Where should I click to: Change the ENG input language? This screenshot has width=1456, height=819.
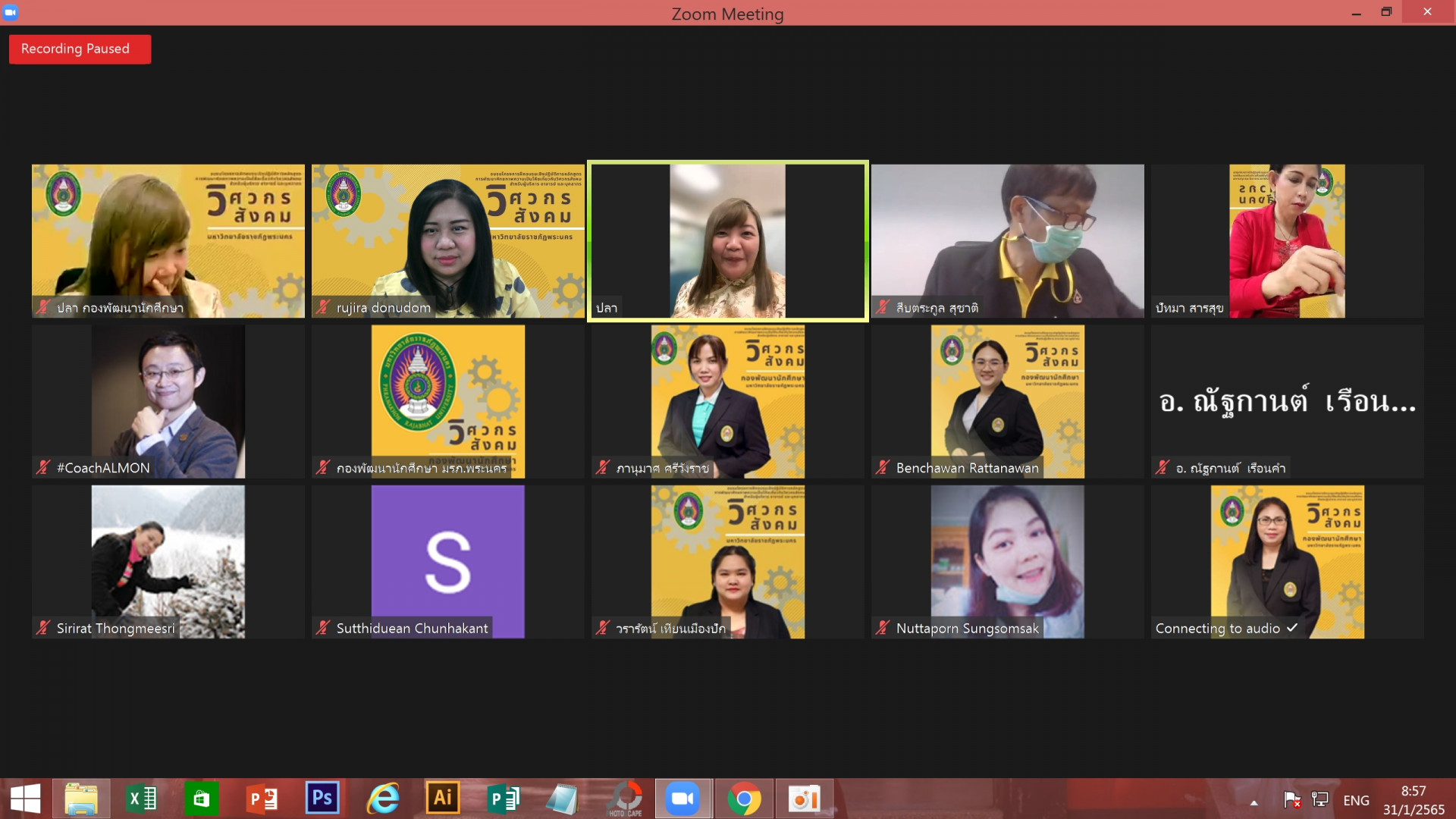[1356, 801]
